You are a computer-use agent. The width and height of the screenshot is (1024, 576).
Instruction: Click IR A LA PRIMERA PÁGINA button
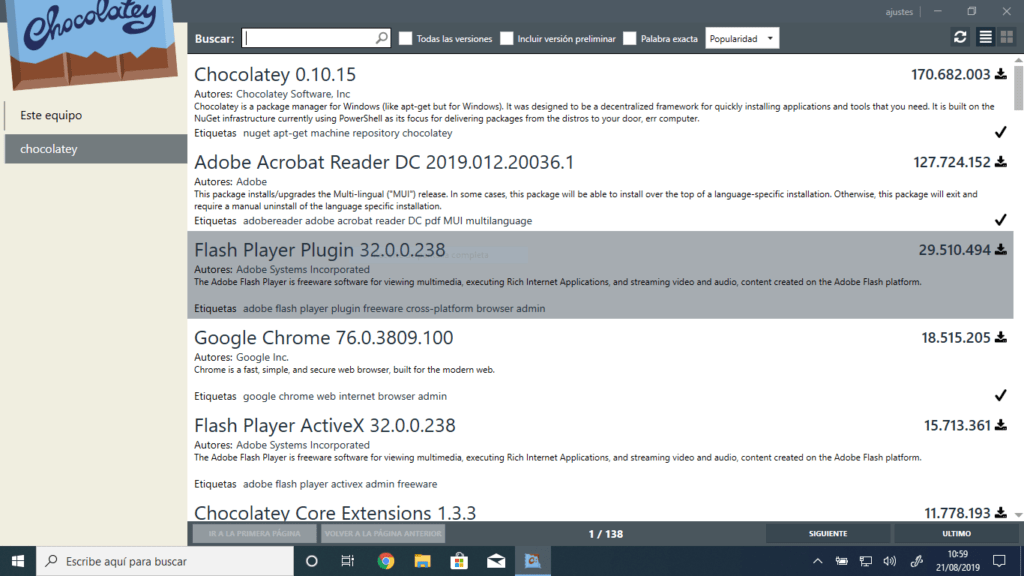point(254,534)
